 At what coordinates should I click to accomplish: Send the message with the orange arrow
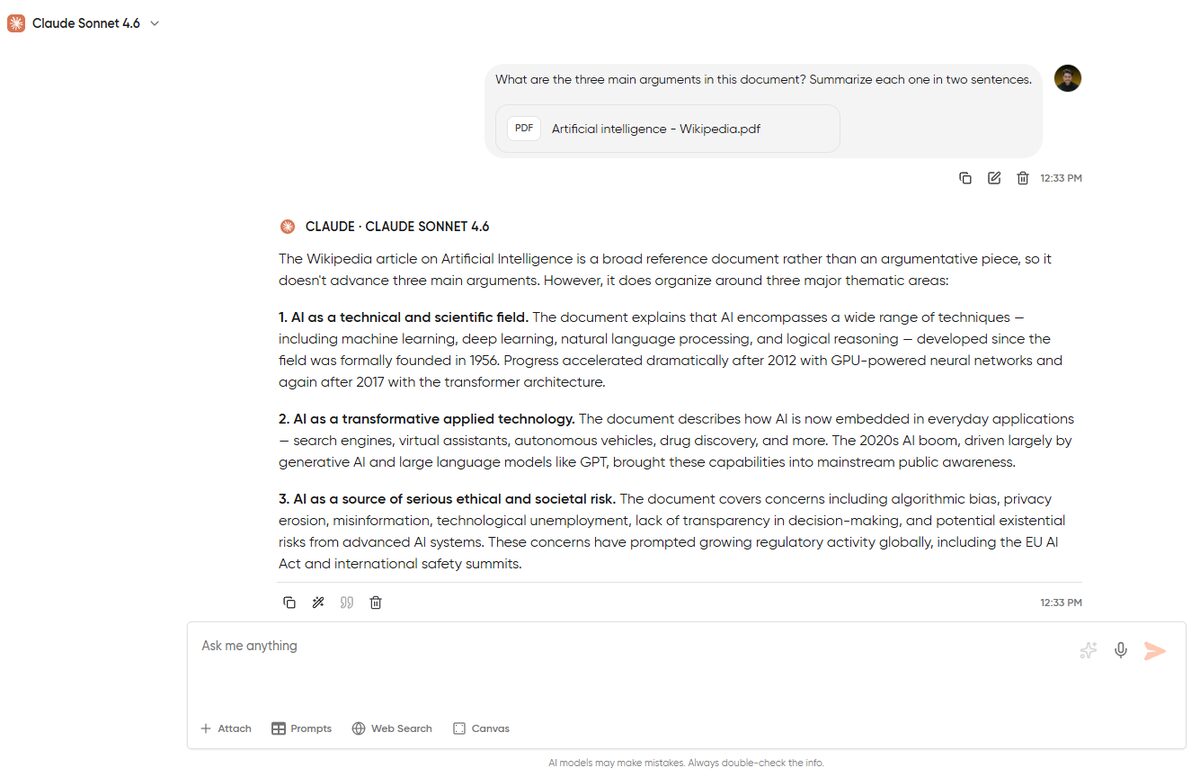1156,650
